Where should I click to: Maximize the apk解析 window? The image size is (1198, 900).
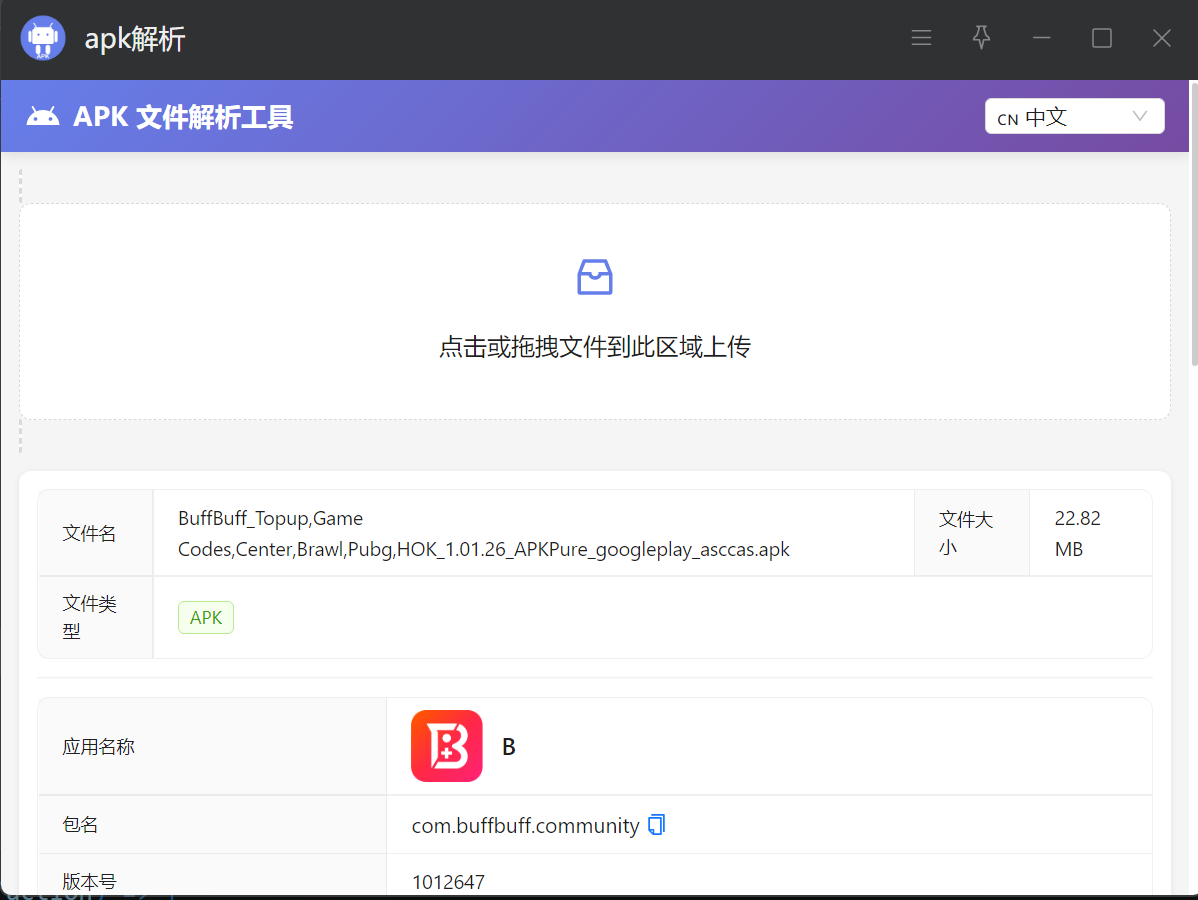(x=1101, y=38)
